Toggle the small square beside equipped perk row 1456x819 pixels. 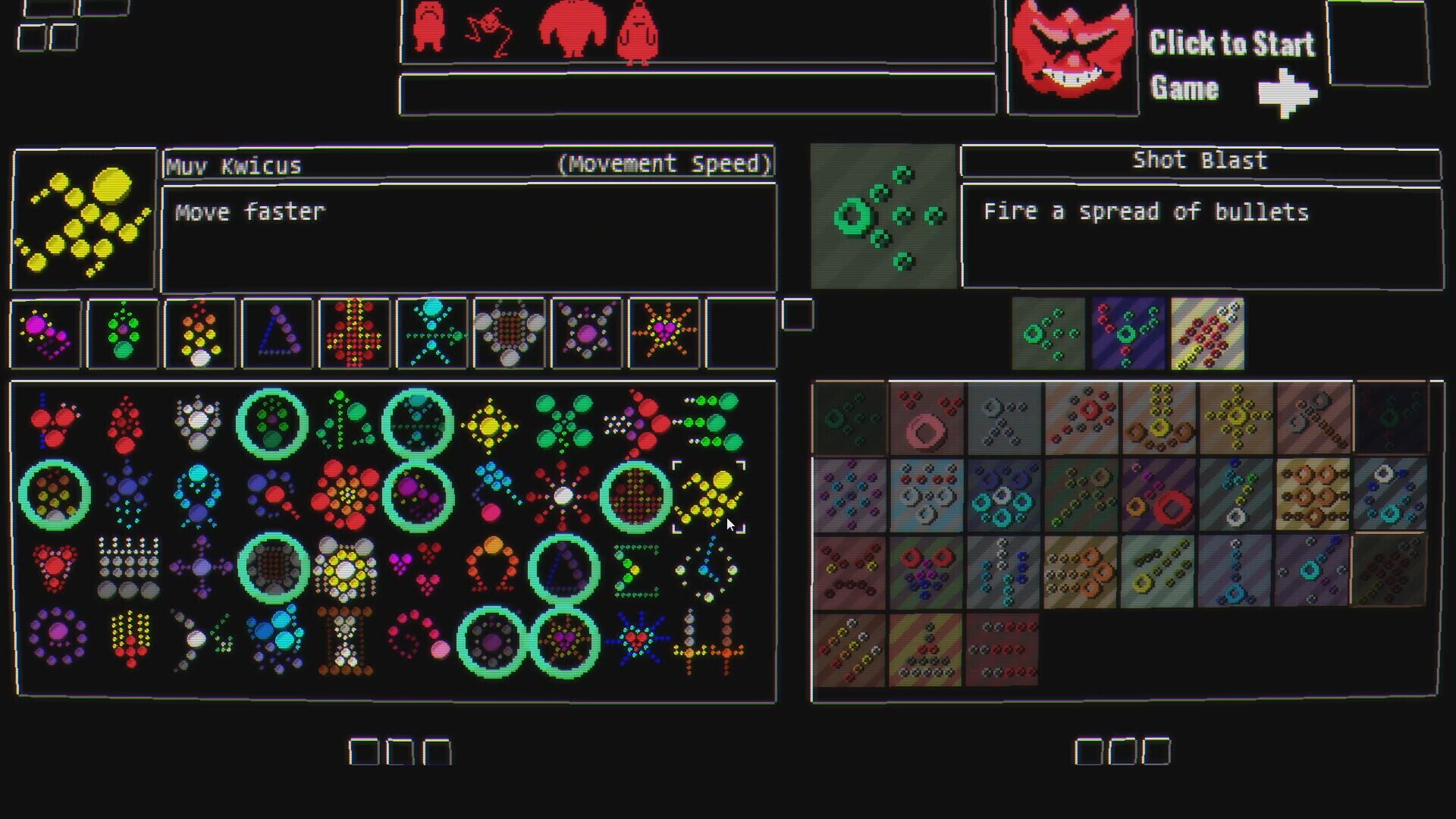tap(797, 314)
